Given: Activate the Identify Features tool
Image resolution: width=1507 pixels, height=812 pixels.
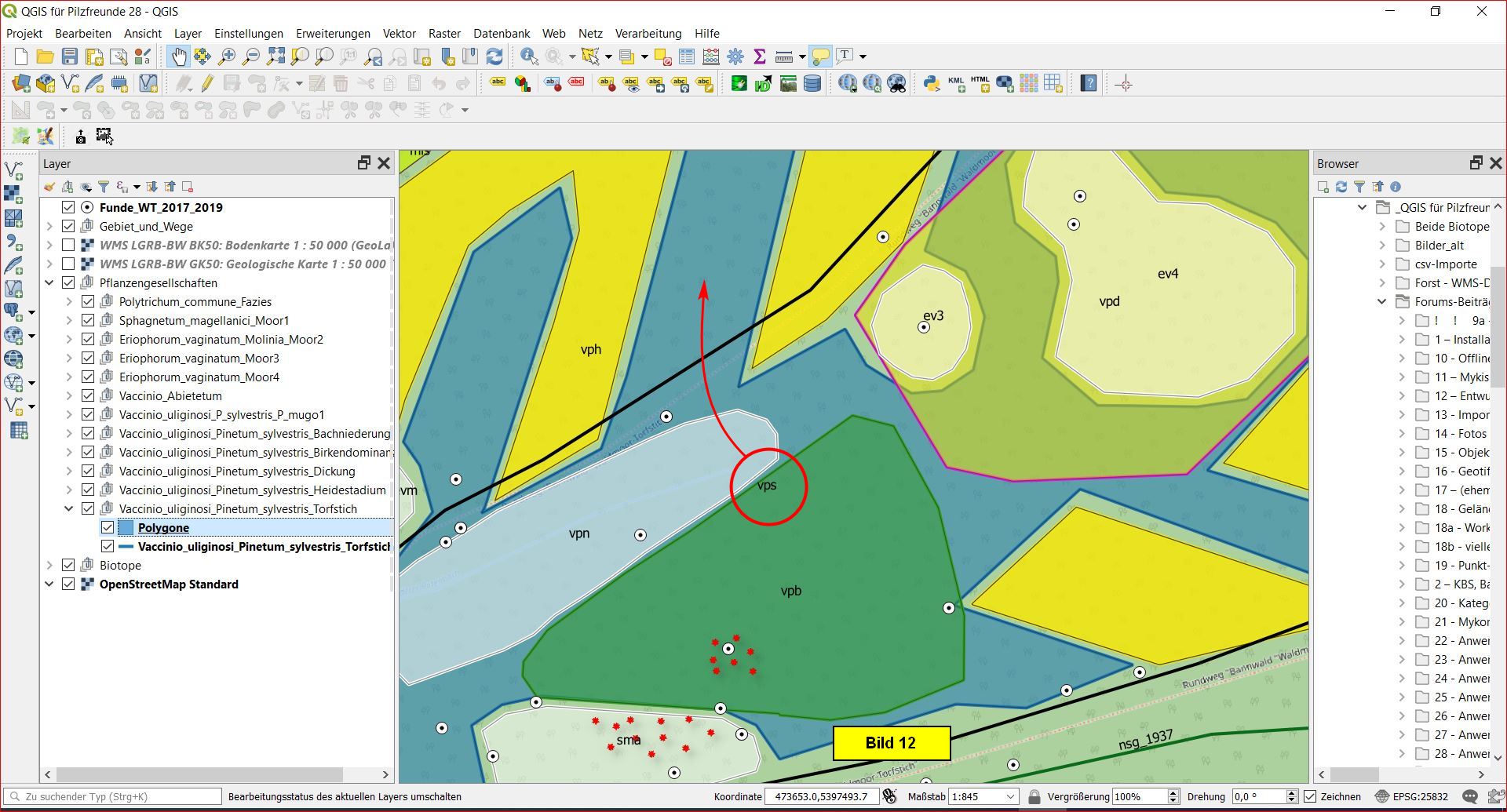Looking at the screenshot, I should point(529,56).
